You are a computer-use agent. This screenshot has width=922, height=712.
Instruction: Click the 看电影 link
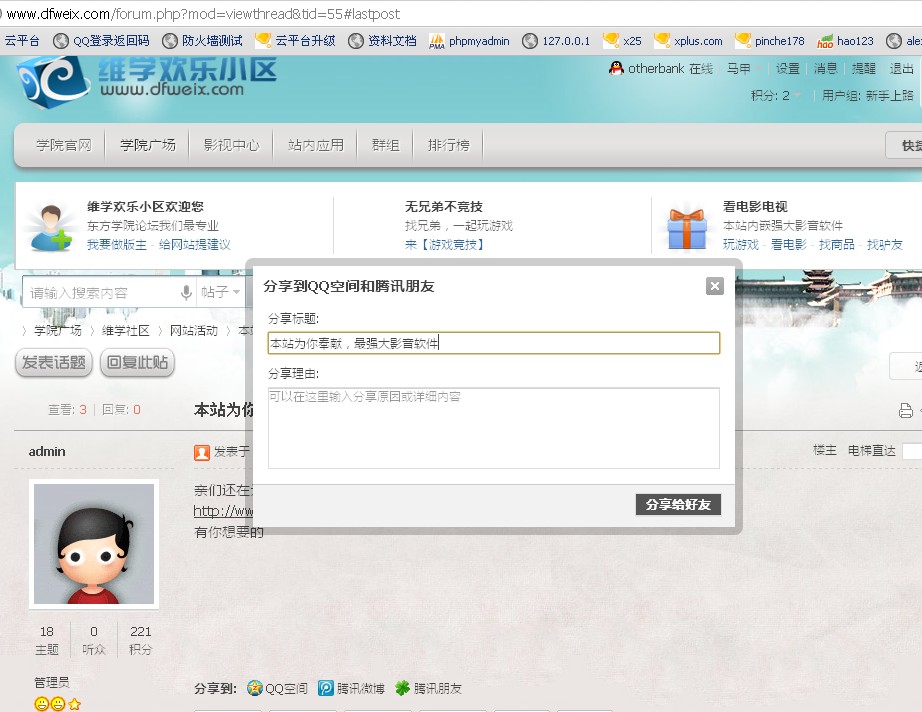[789, 245]
